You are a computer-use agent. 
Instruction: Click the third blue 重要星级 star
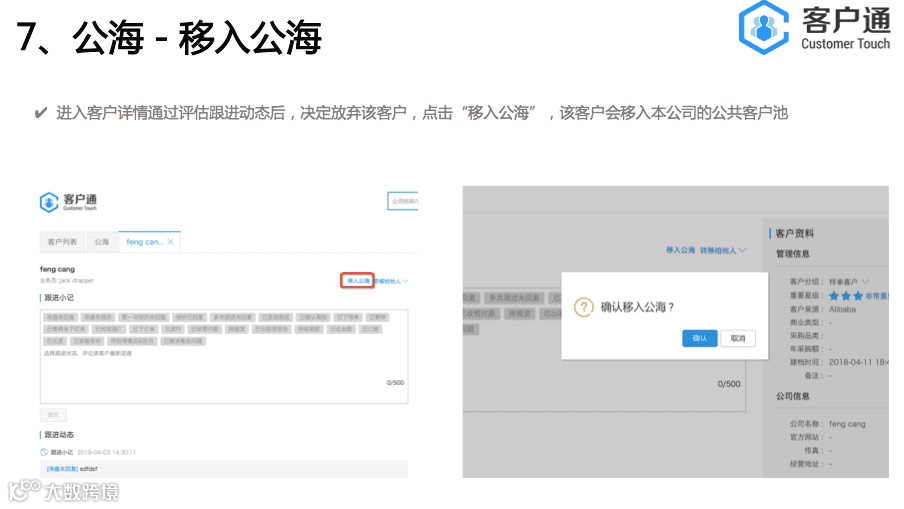(x=858, y=296)
